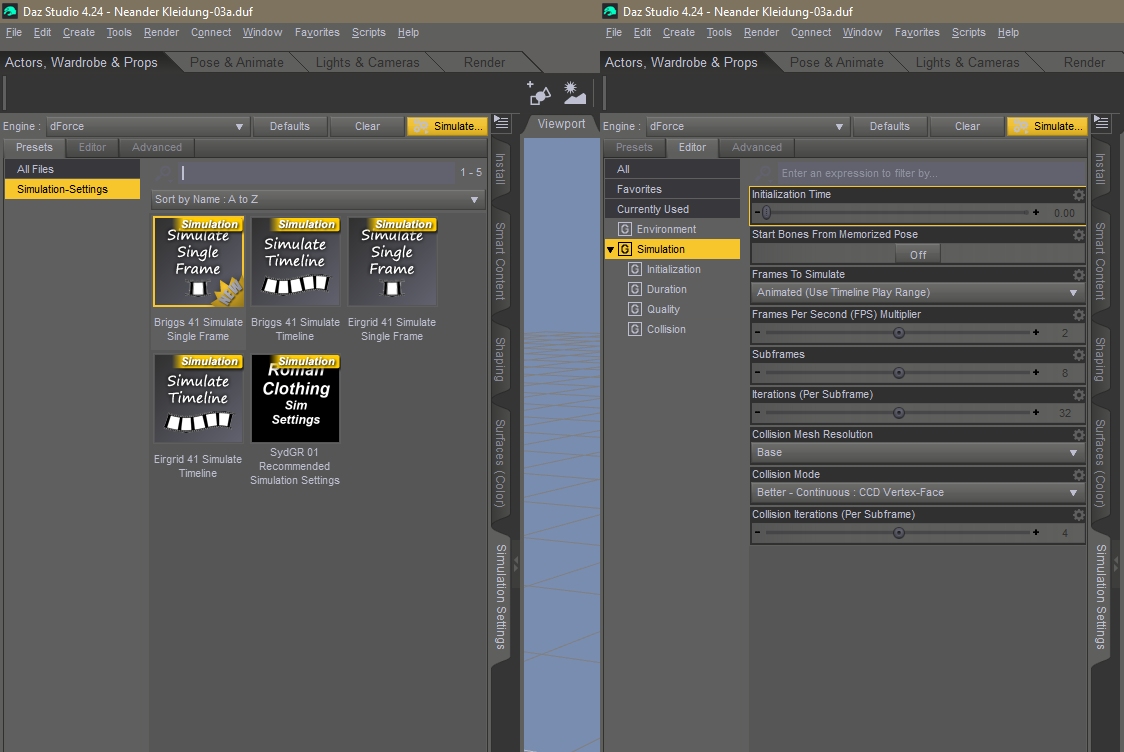The image size is (1124, 752).
Task: Click the Initialization Time slider handle
Action: click(x=766, y=212)
